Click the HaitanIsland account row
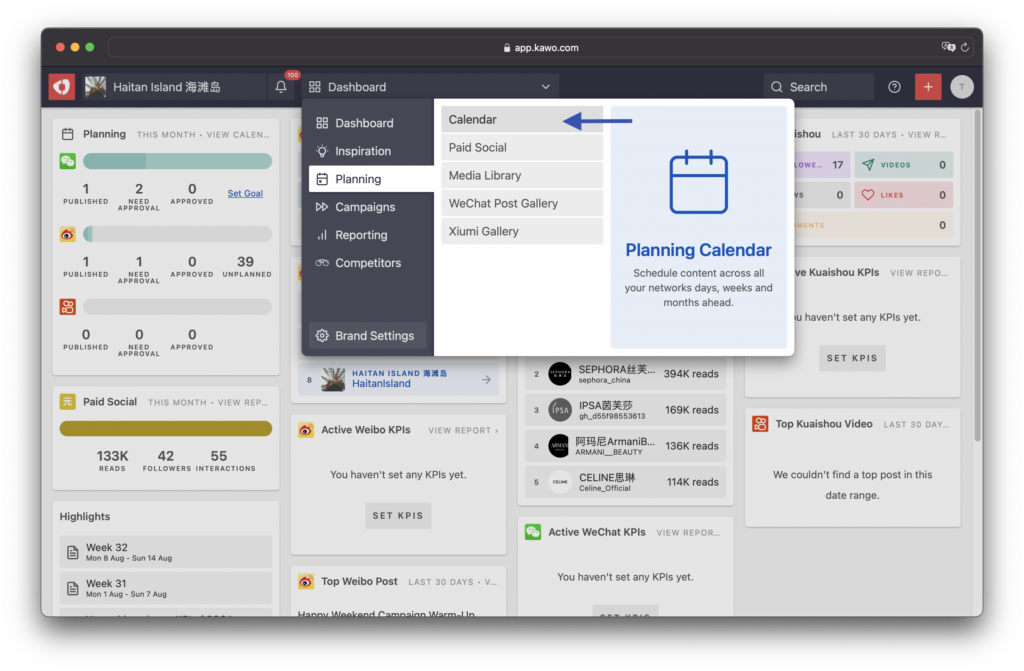The image size is (1024, 671). coord(398,379)
